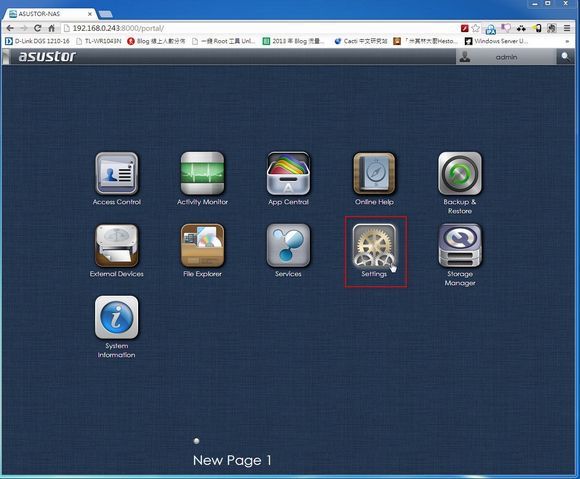This screenshot has height=479, width=580.
Task: Show more bookmarks chevron
Action: 567,41
